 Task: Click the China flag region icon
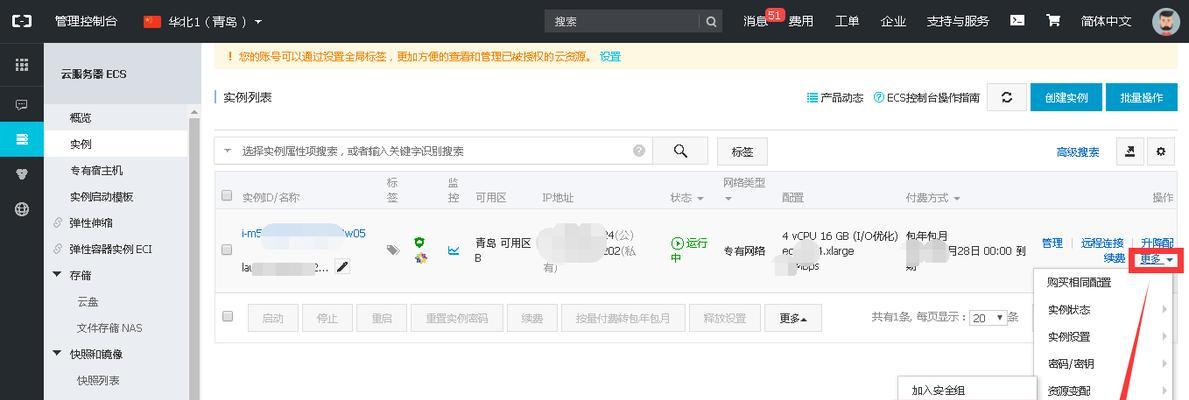[x=152, y=21]
